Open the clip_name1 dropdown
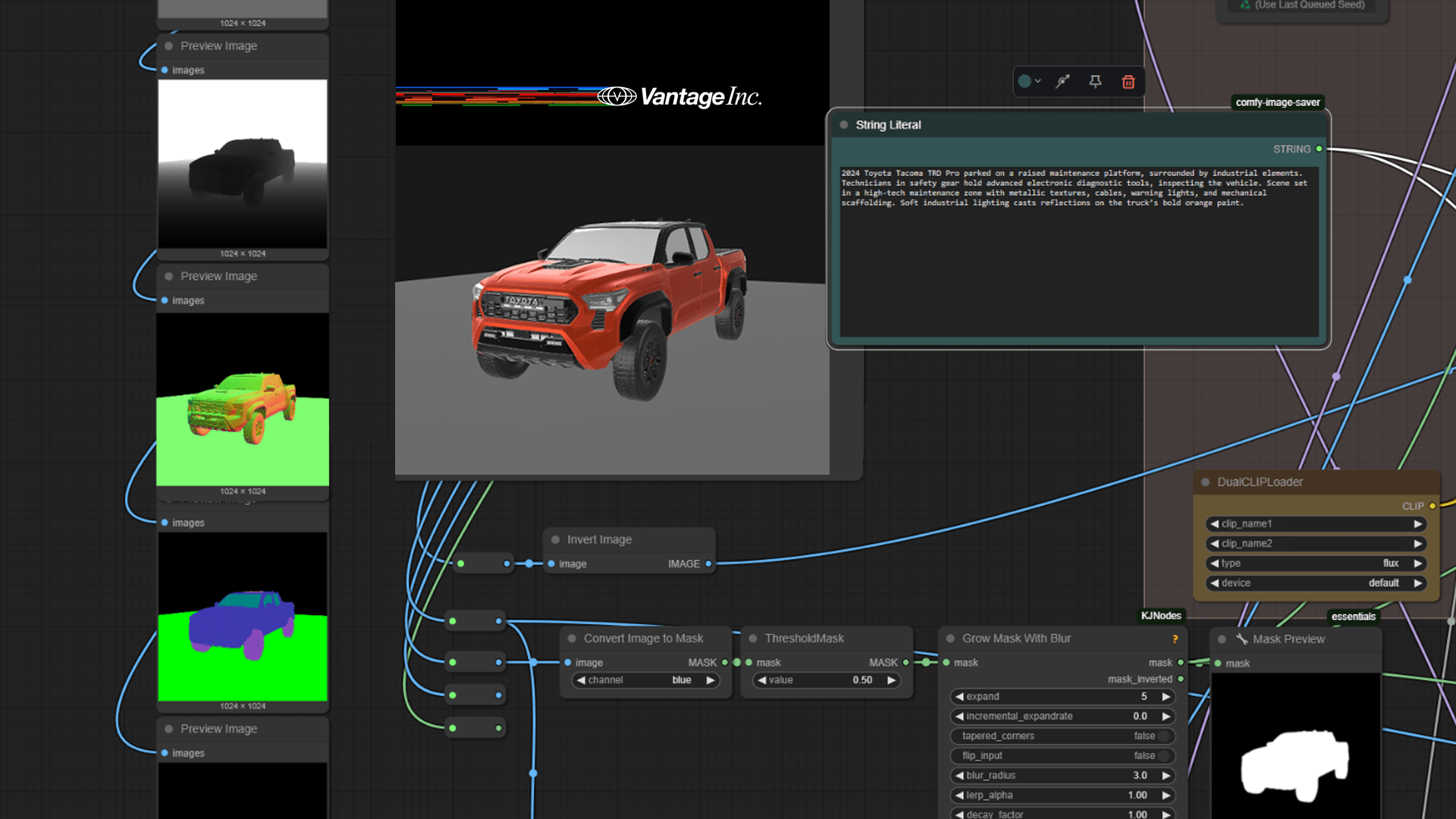 pos(1316,524)
